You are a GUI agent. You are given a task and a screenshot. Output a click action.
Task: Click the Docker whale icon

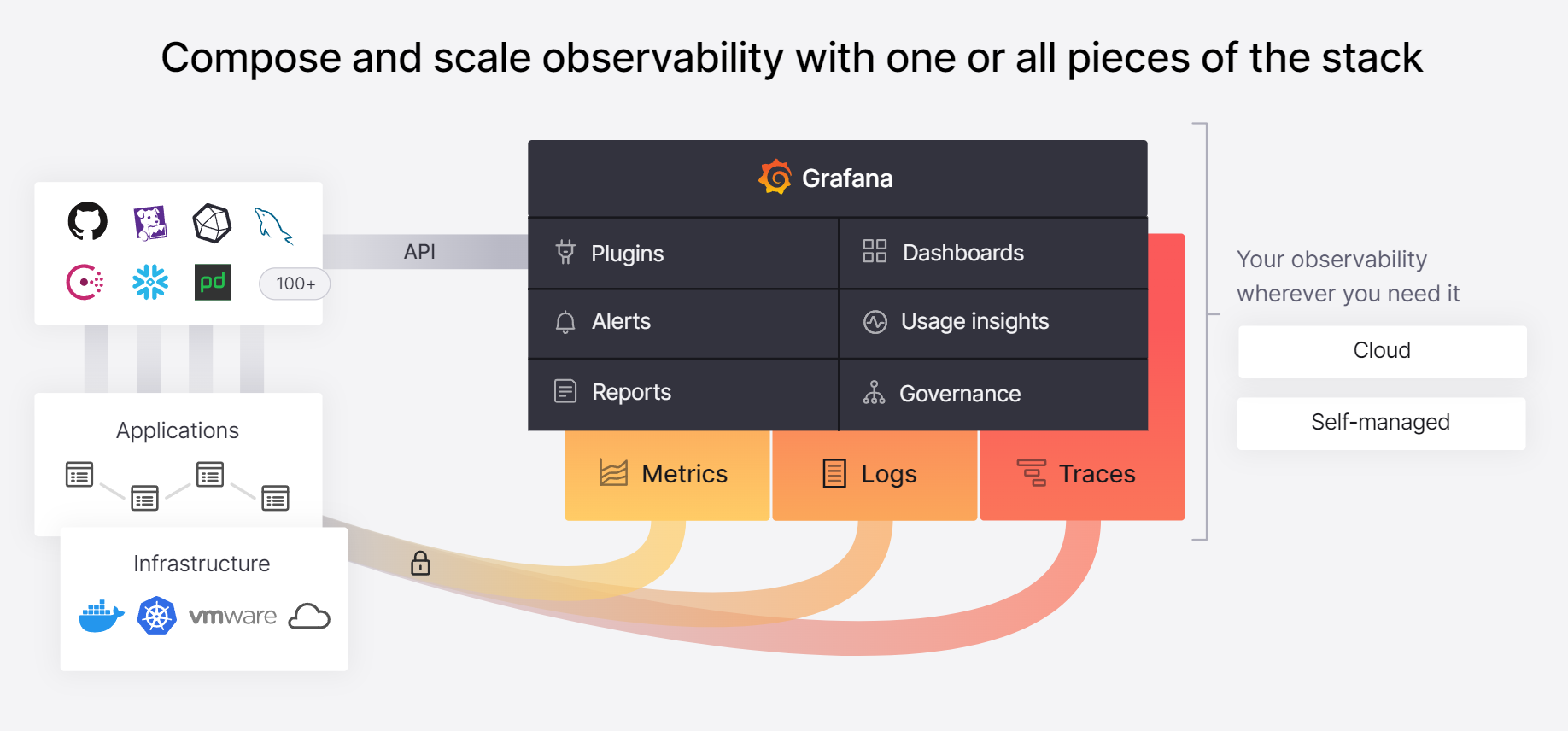click(102, 617)
